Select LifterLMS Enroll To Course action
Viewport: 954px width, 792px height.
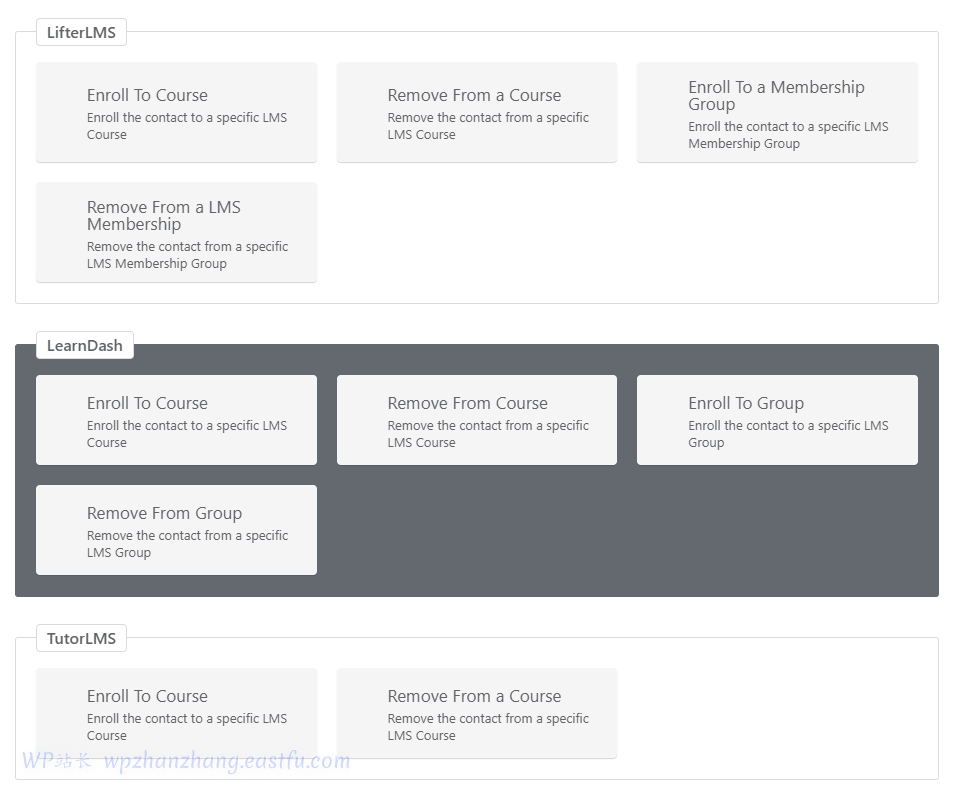176,112
